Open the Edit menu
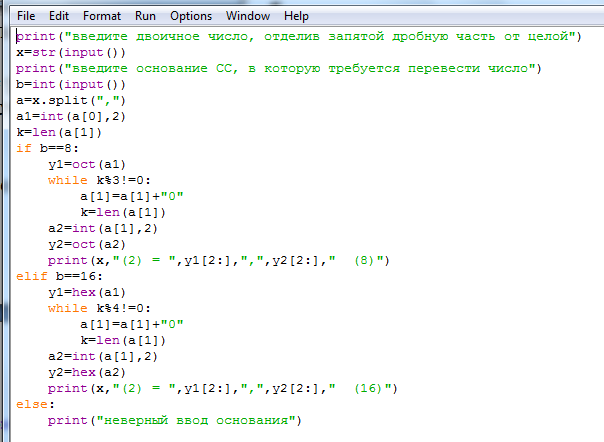Image resolution: width=604 pixels, height=442 pixels. point(59,17)
